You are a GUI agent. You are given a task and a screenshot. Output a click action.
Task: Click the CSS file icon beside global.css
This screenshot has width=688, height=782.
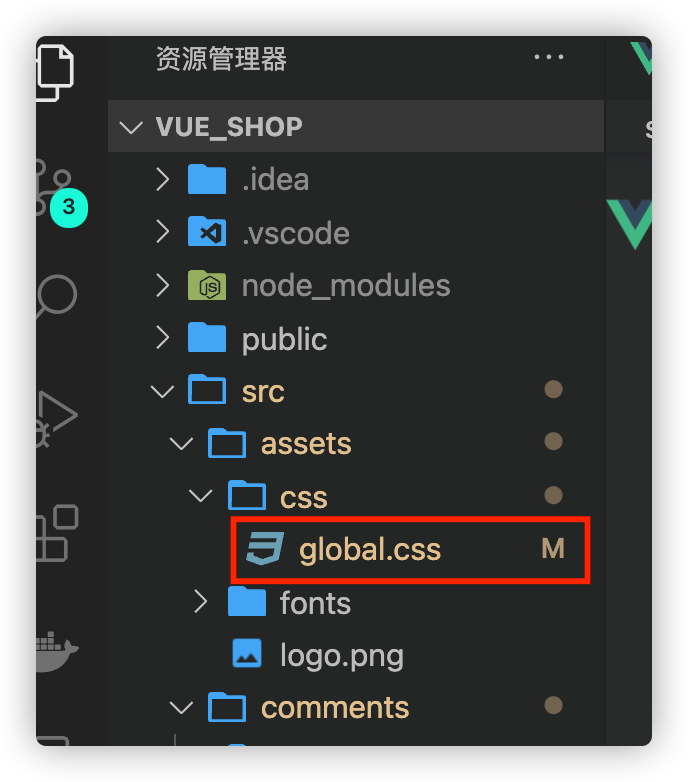[265, 549]
